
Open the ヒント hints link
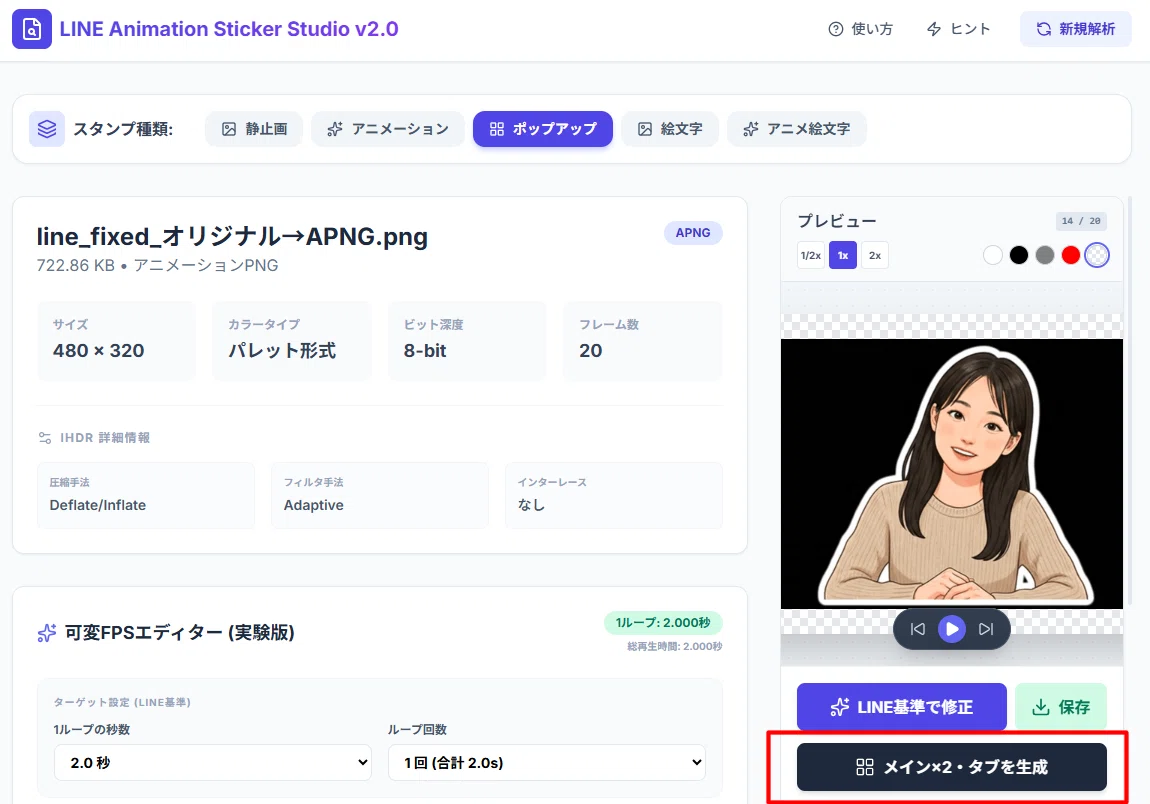click(959, 29)
